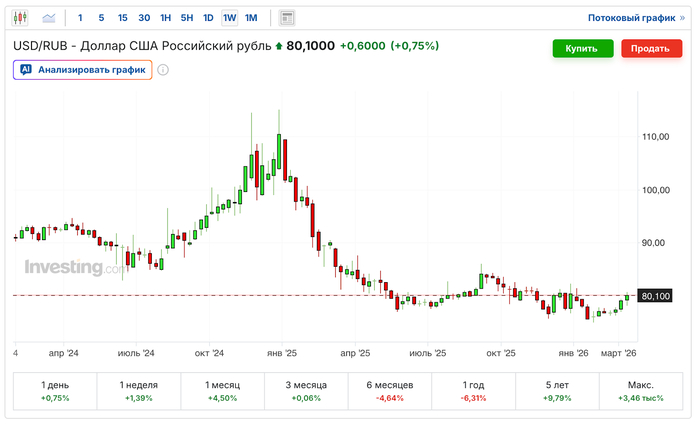Select the 5 лет performance period
Viewport: 700px width, 426px height.
(558, 391)
